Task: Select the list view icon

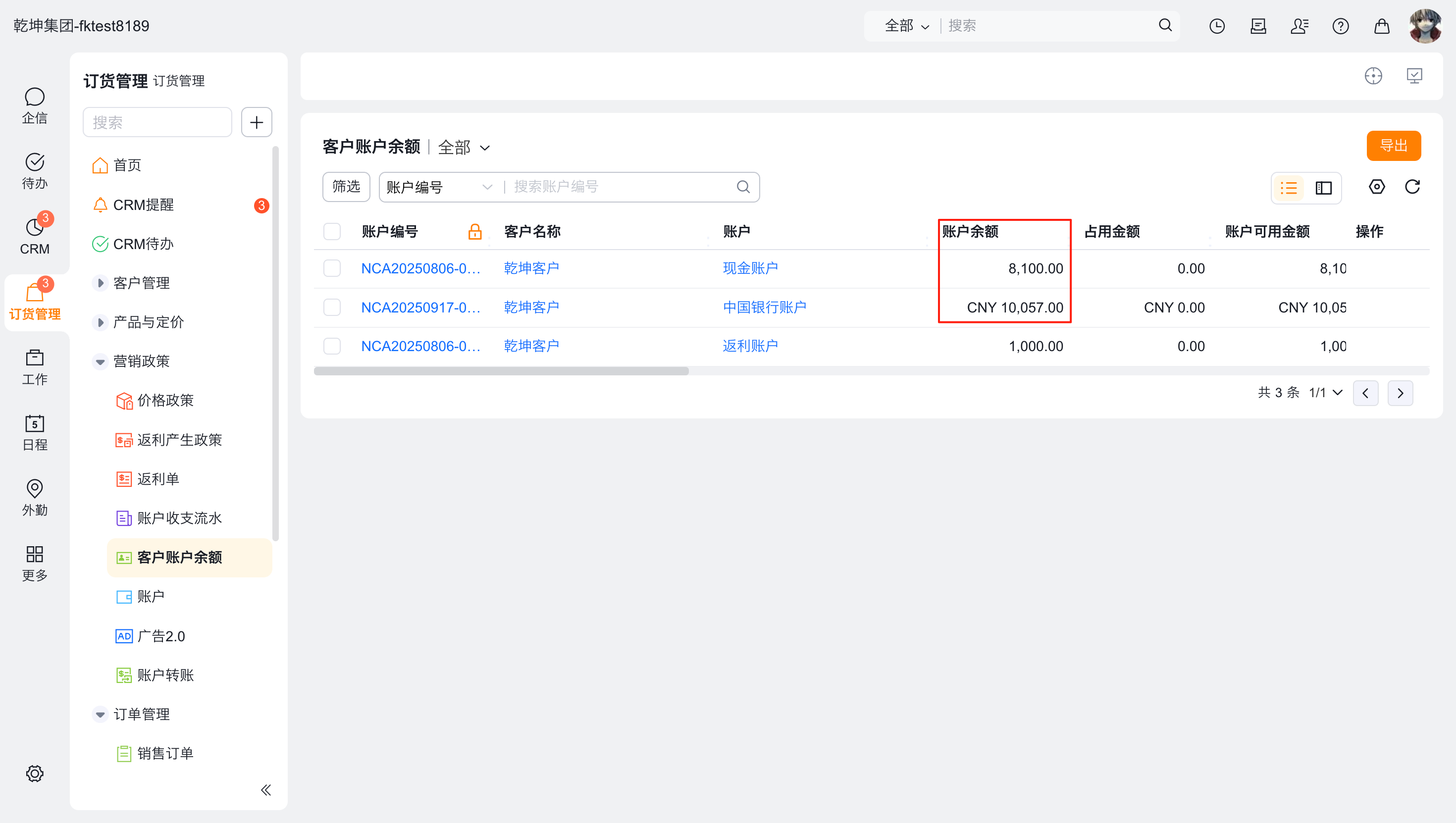Action: coord(1288,188)
